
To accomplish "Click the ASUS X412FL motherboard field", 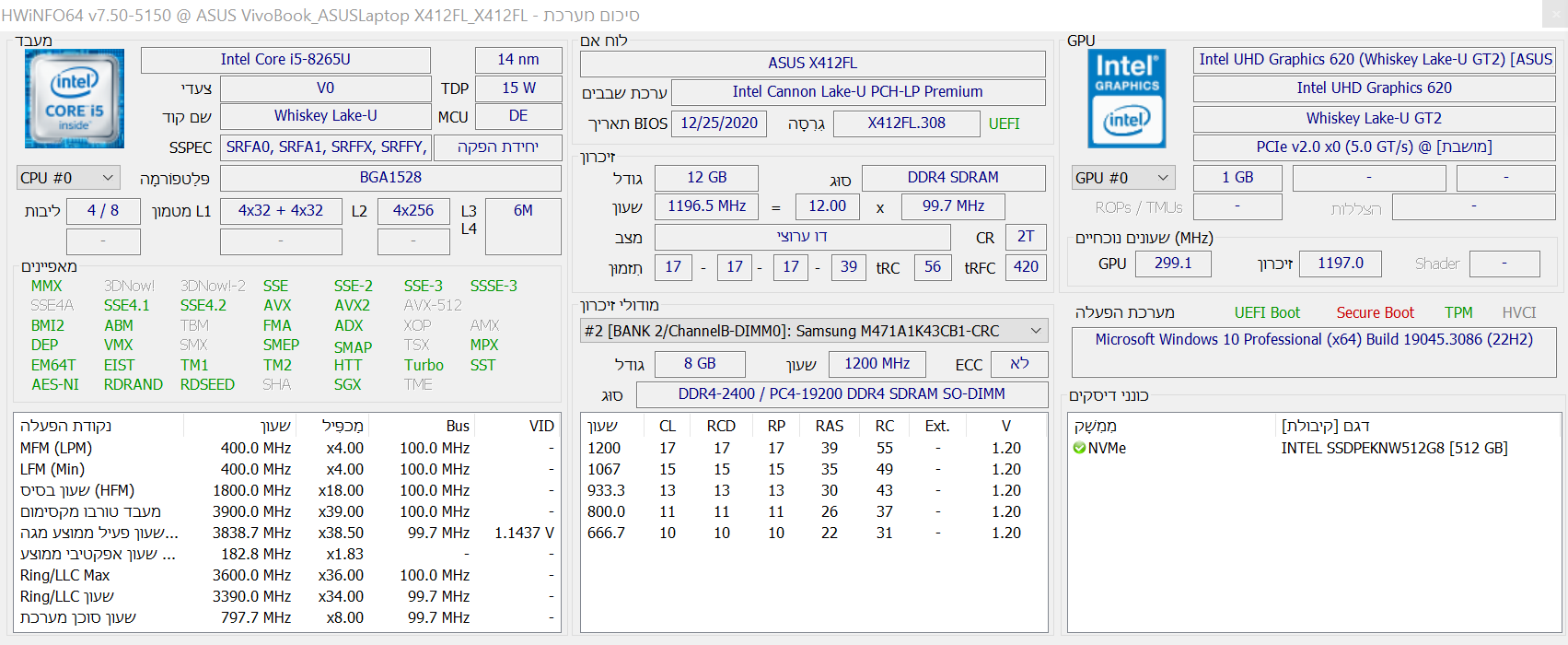I will 813,64.
